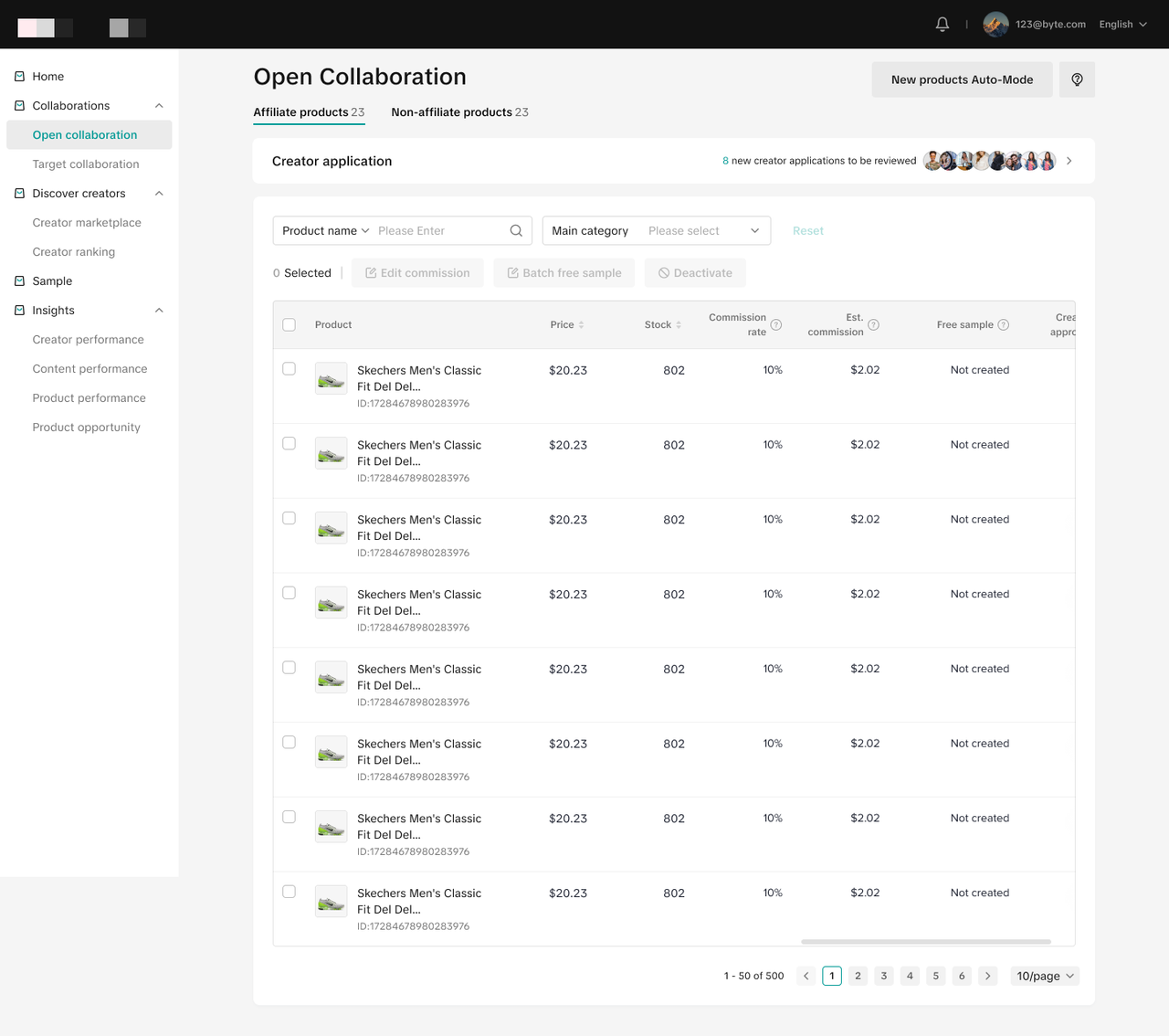Screen dimensions: 1169x1036
Task: Click New products Auto-Mode button
Action: point(962,79)
